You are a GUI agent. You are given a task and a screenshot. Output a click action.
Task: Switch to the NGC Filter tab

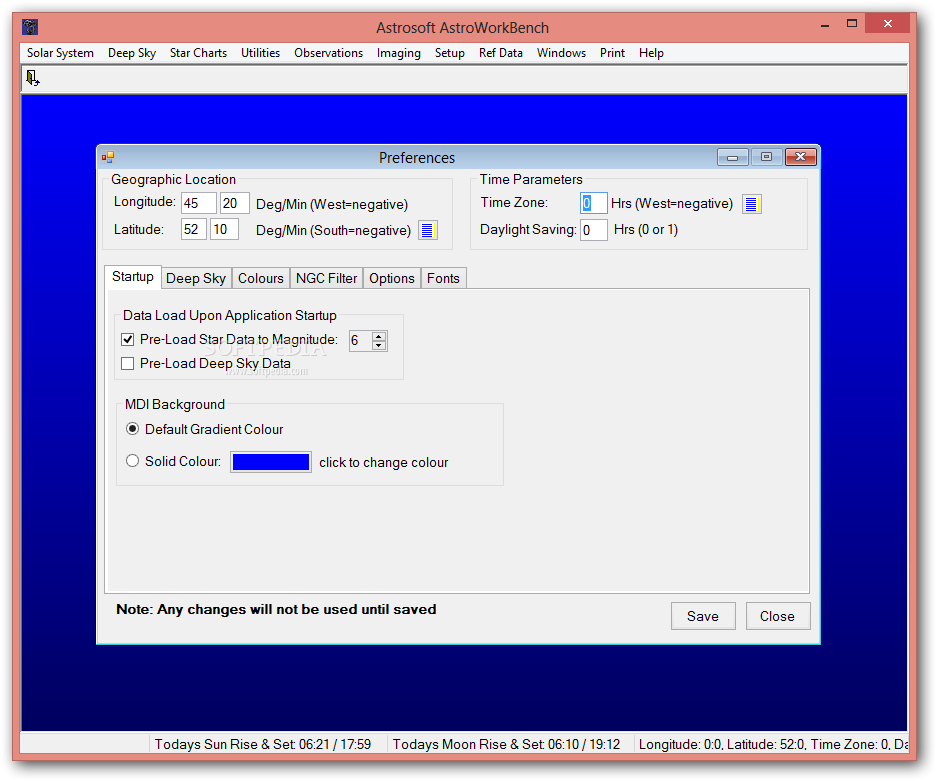point(326,278)
